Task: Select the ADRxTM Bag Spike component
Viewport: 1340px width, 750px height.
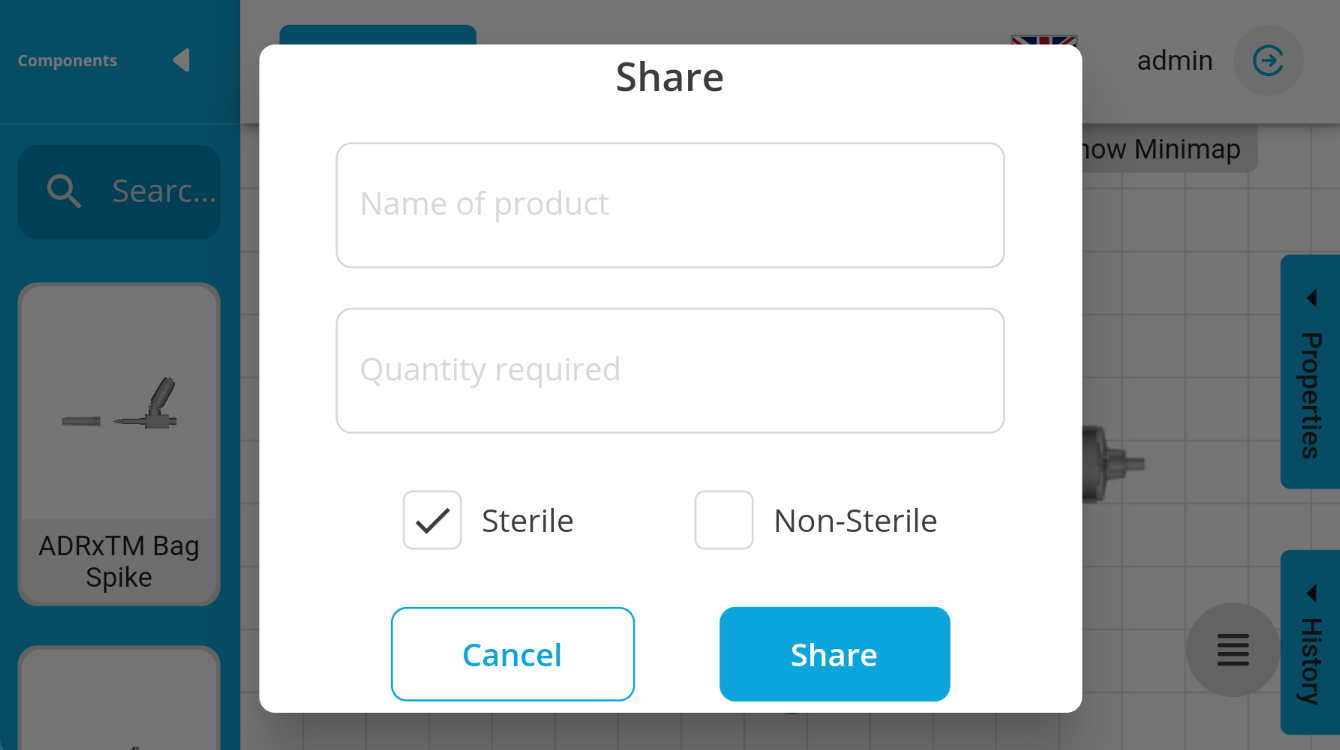Action: [x=119, y=444]
